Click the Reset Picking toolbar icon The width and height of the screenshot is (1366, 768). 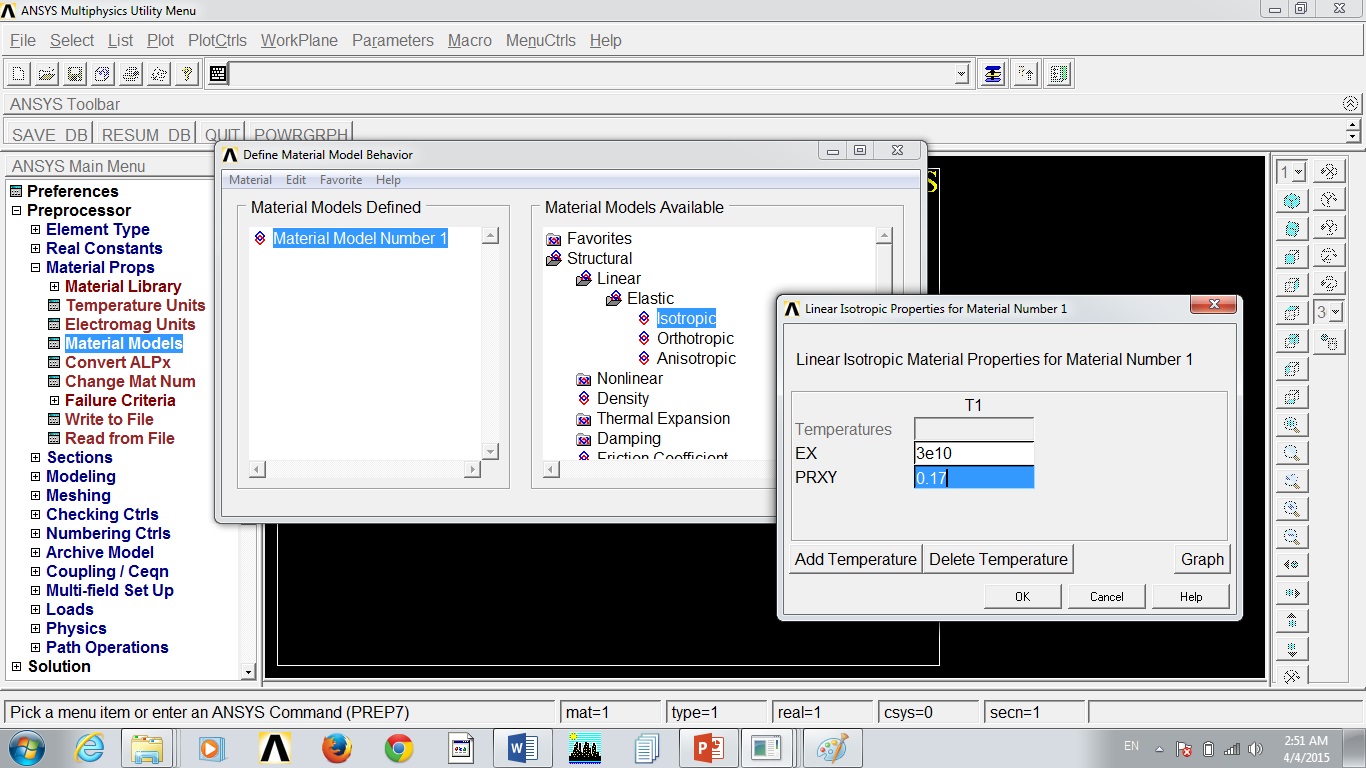pyautogui.click(x=1026, y=74)
